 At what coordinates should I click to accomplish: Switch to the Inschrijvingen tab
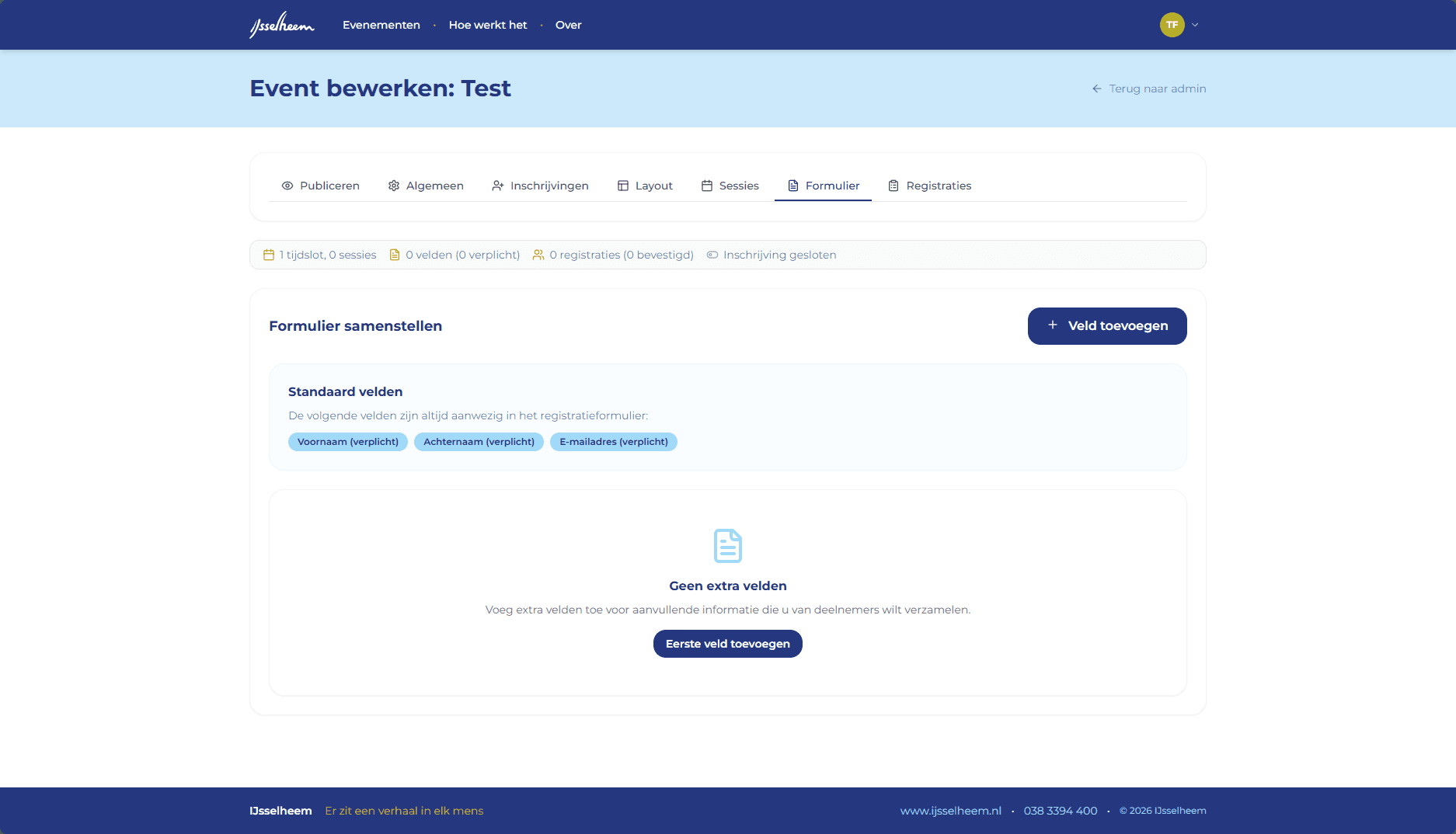[x=540, y=186]
